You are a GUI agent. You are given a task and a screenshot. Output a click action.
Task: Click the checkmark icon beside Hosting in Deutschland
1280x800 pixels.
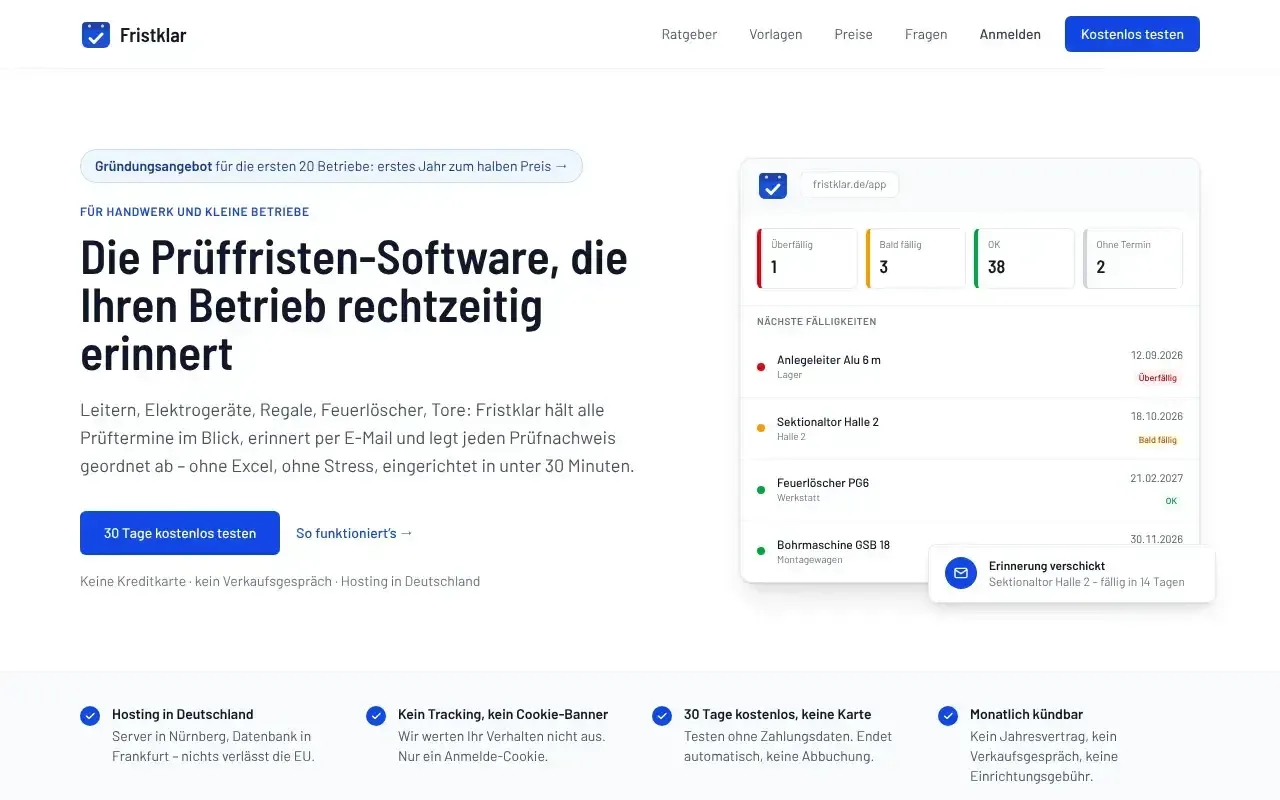90,716
